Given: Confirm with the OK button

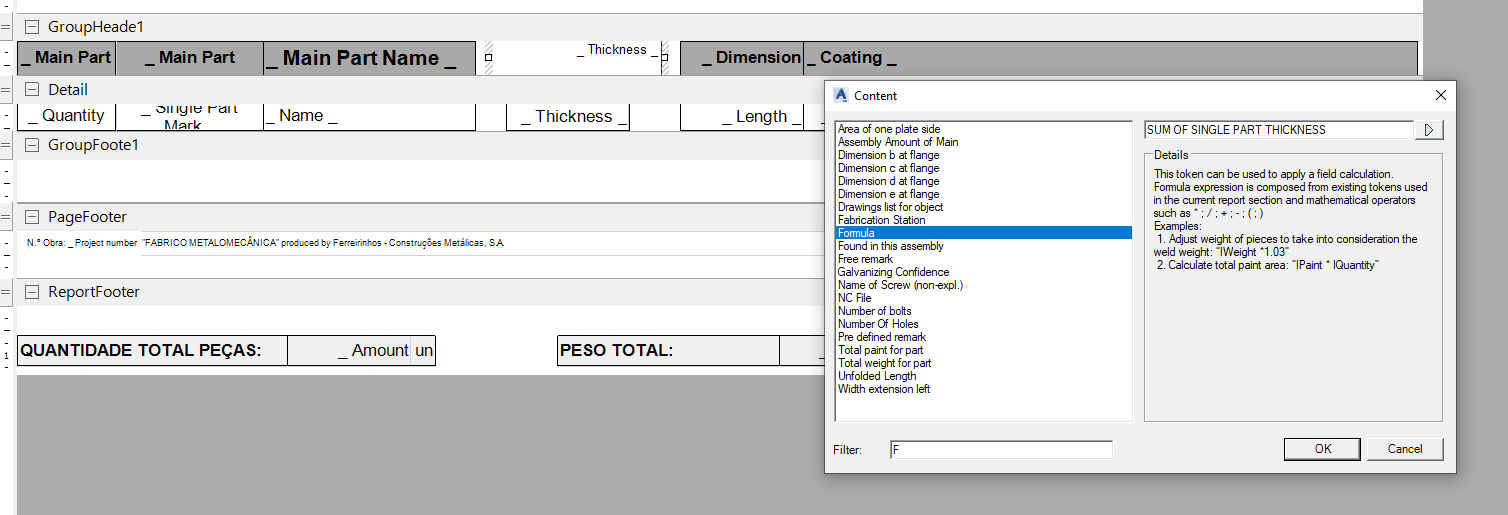Looking at the screenshot, I should tap(1322, 449).
